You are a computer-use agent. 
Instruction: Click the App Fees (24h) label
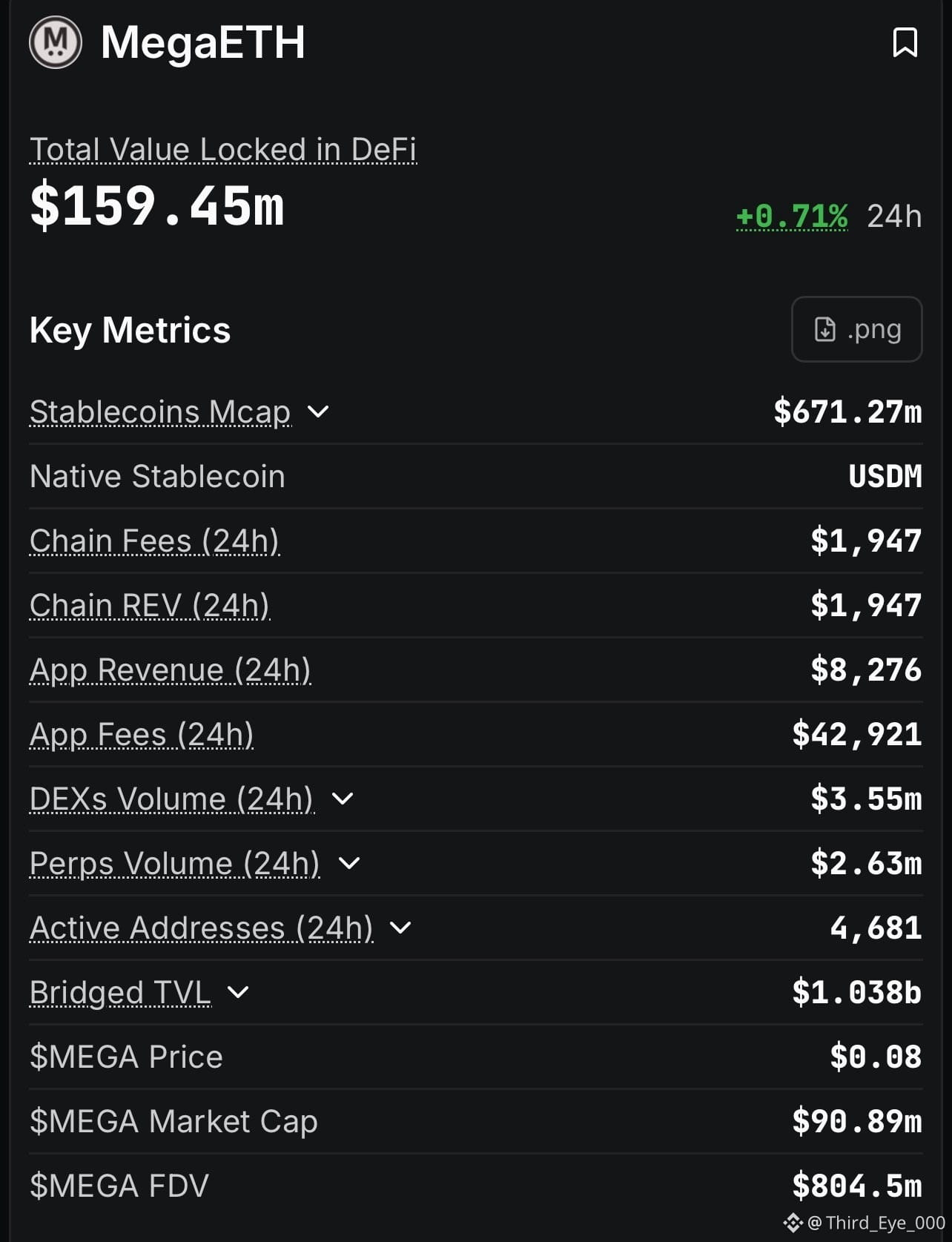[142, 735]
